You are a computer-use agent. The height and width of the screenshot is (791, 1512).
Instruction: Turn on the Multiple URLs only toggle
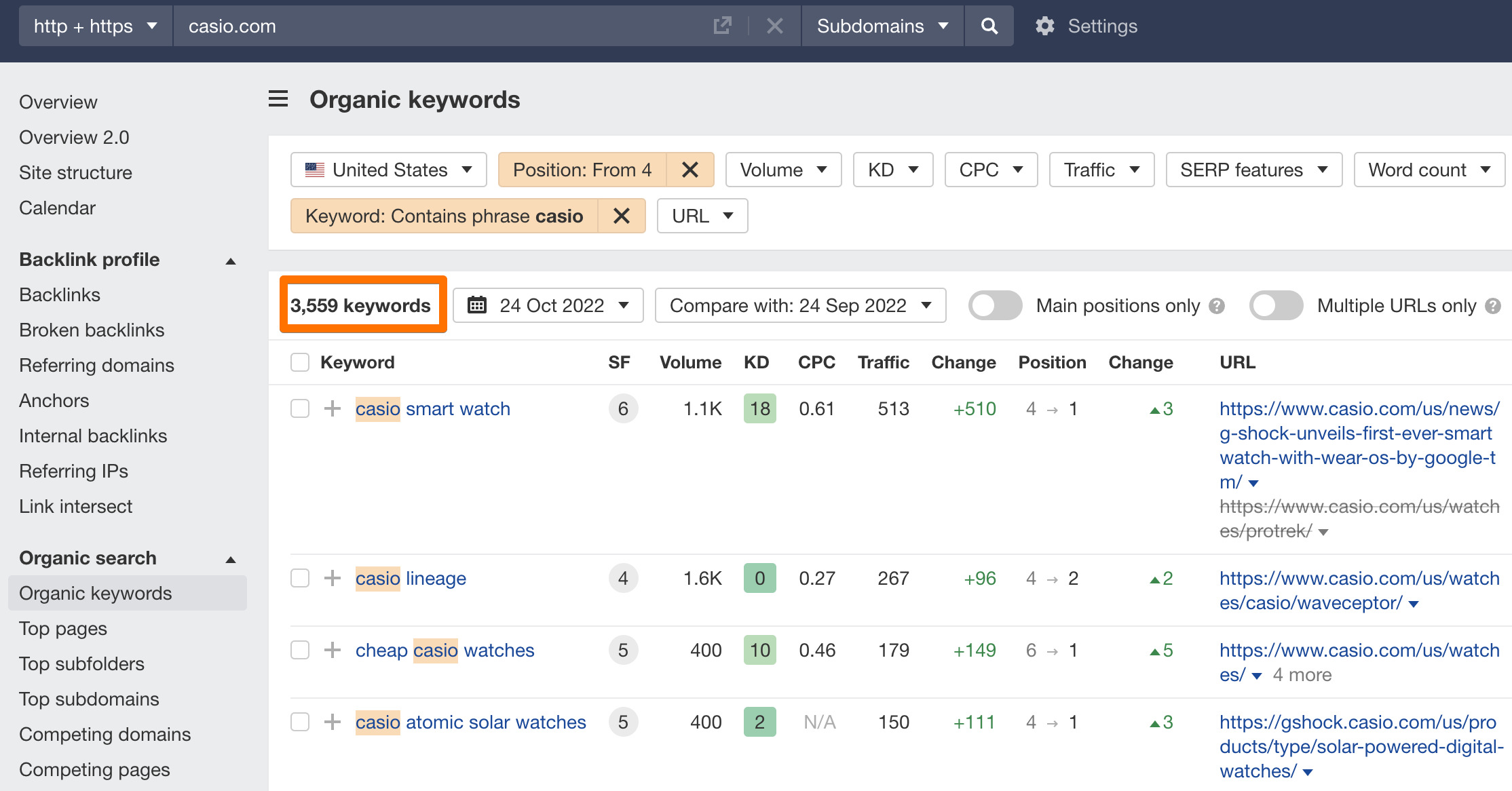pyautogui.click(x=1276, y=306)
